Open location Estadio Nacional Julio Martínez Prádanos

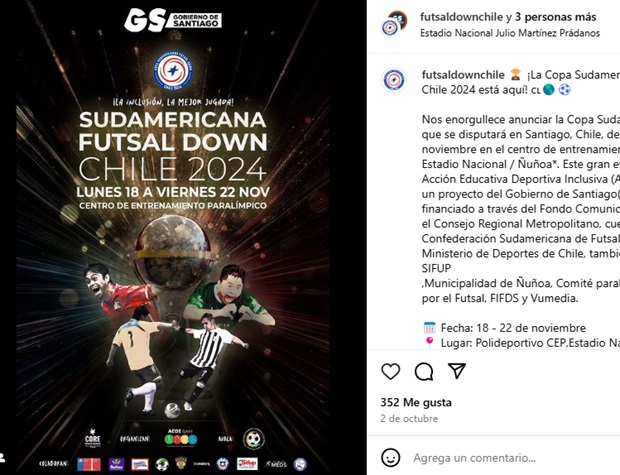click(510, 33)
